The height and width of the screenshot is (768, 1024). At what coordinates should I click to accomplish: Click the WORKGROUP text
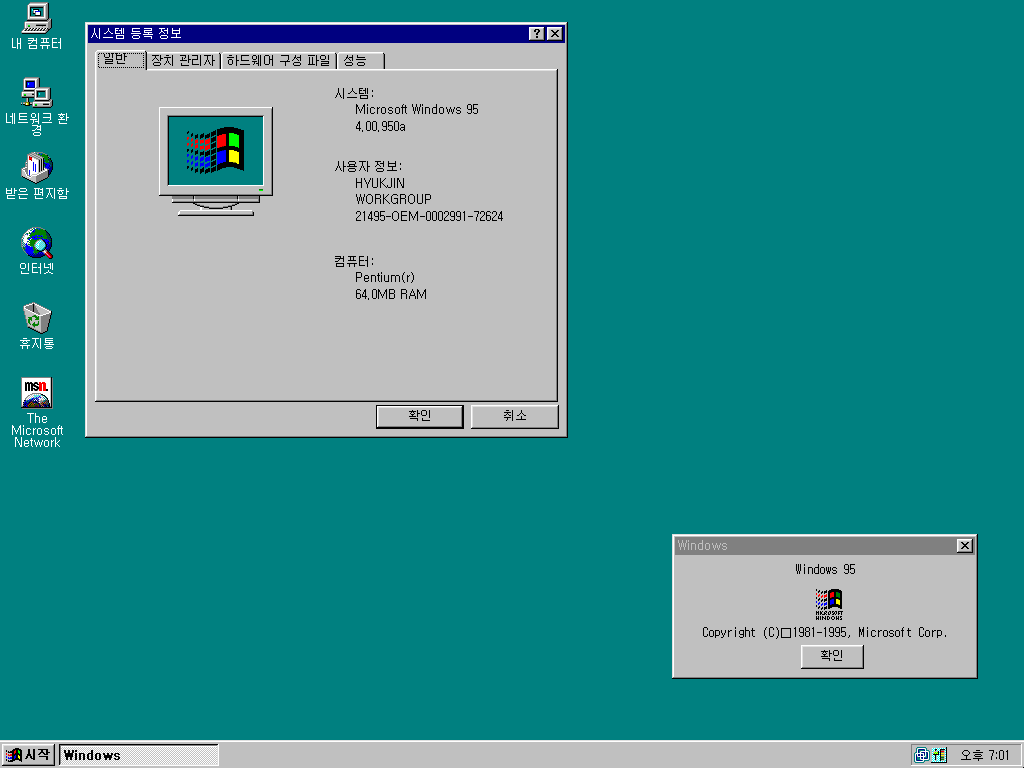(393, 199)
